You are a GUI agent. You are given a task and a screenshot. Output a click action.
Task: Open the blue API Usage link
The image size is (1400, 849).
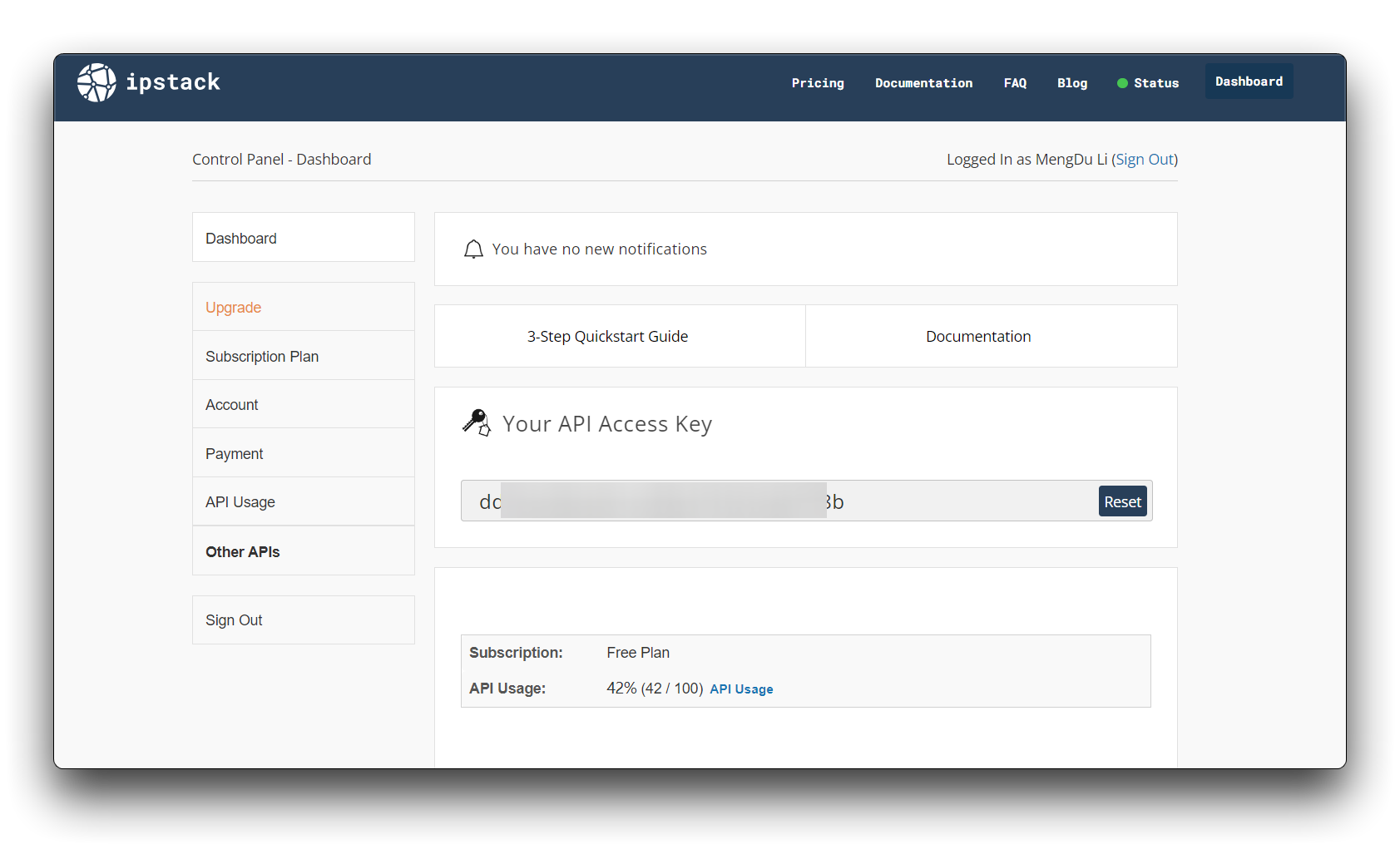[741, 689]
